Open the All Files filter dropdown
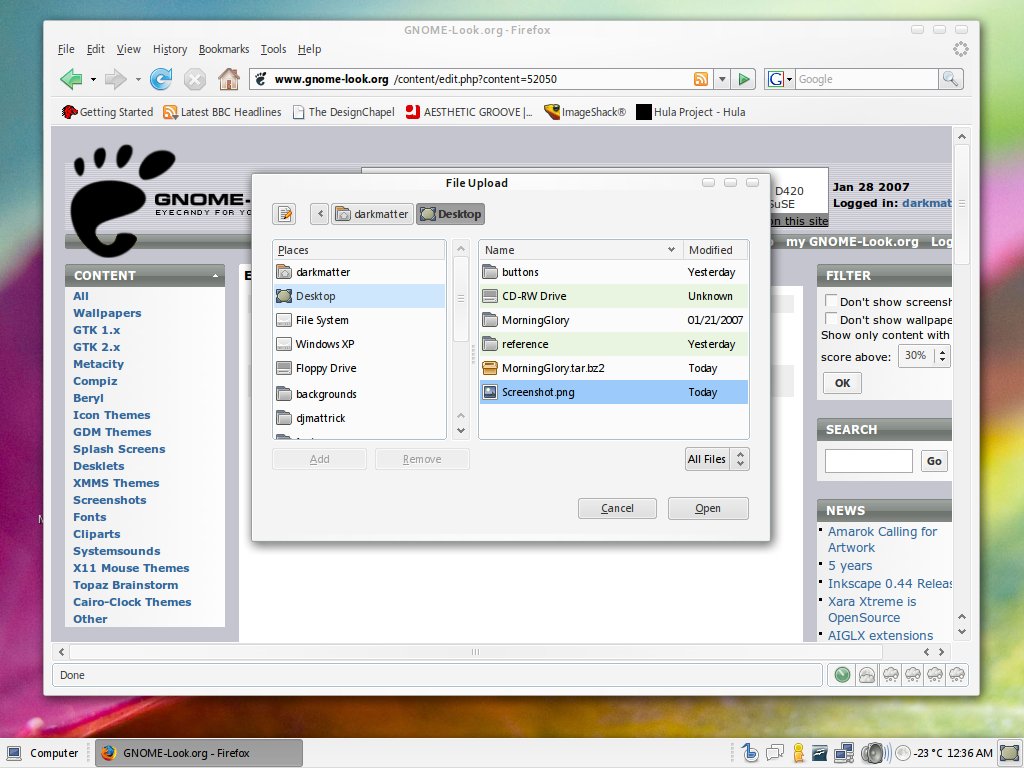Viewport: 1024px width, 768px height. tap(716, 459)
